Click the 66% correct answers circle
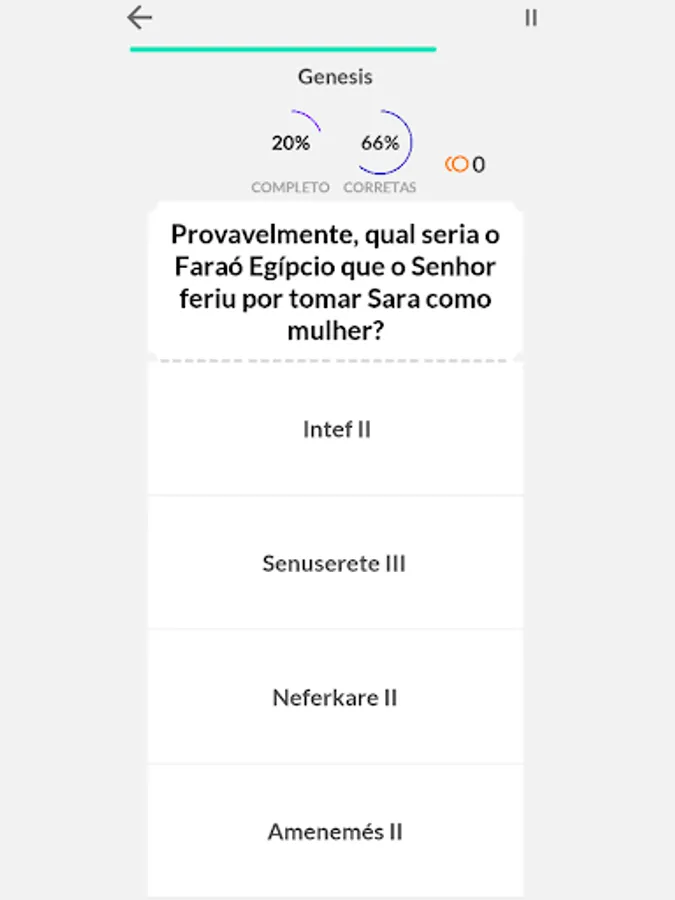The height and width of the screenshot is (900, 675). coord(380,143)
